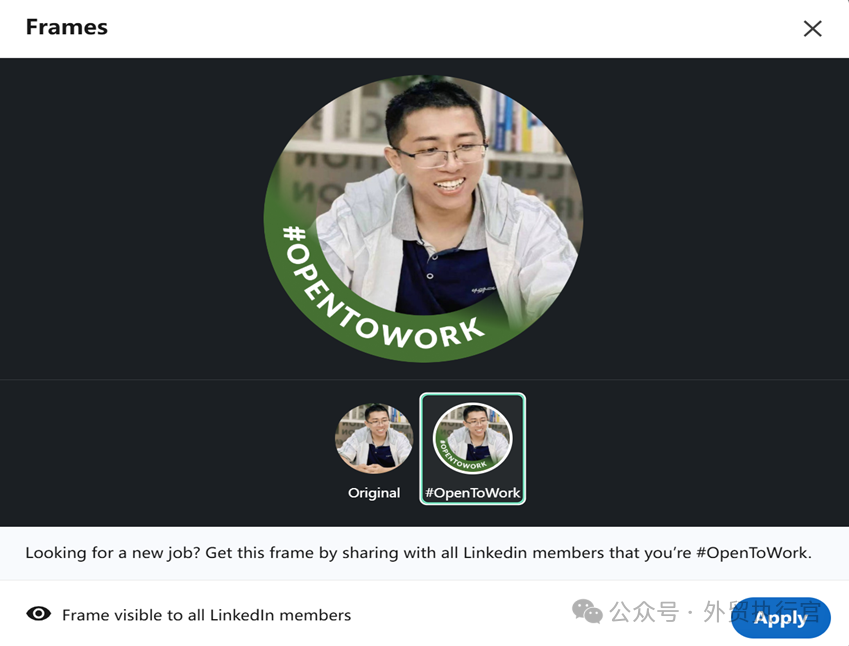Apply the selected frame
The width and height of the screenshot is (849, 646).
780,618
